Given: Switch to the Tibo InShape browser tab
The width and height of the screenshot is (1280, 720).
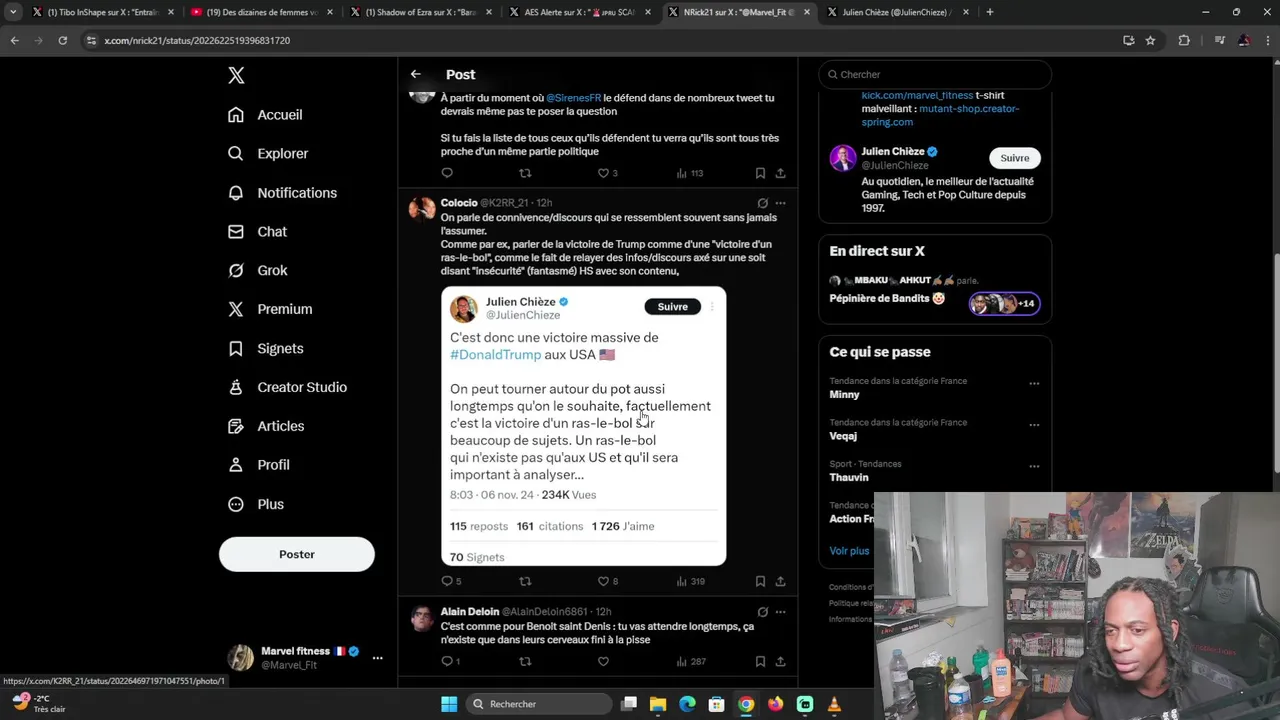Looking at the screenshot, I should (103, 12).
